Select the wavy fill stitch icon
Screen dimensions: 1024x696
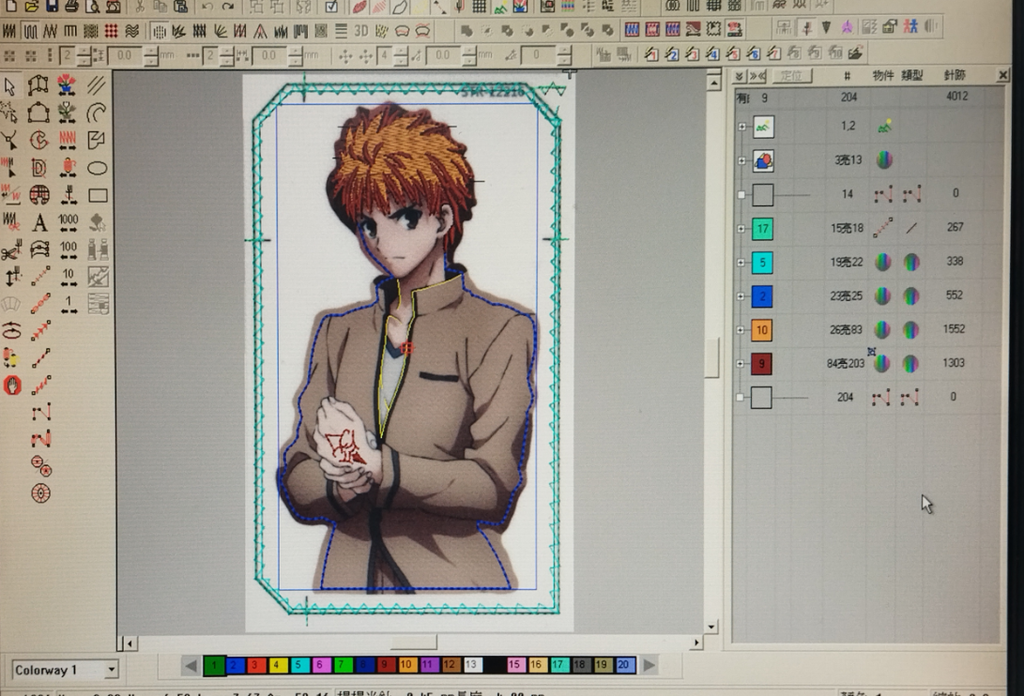point(132,31)
